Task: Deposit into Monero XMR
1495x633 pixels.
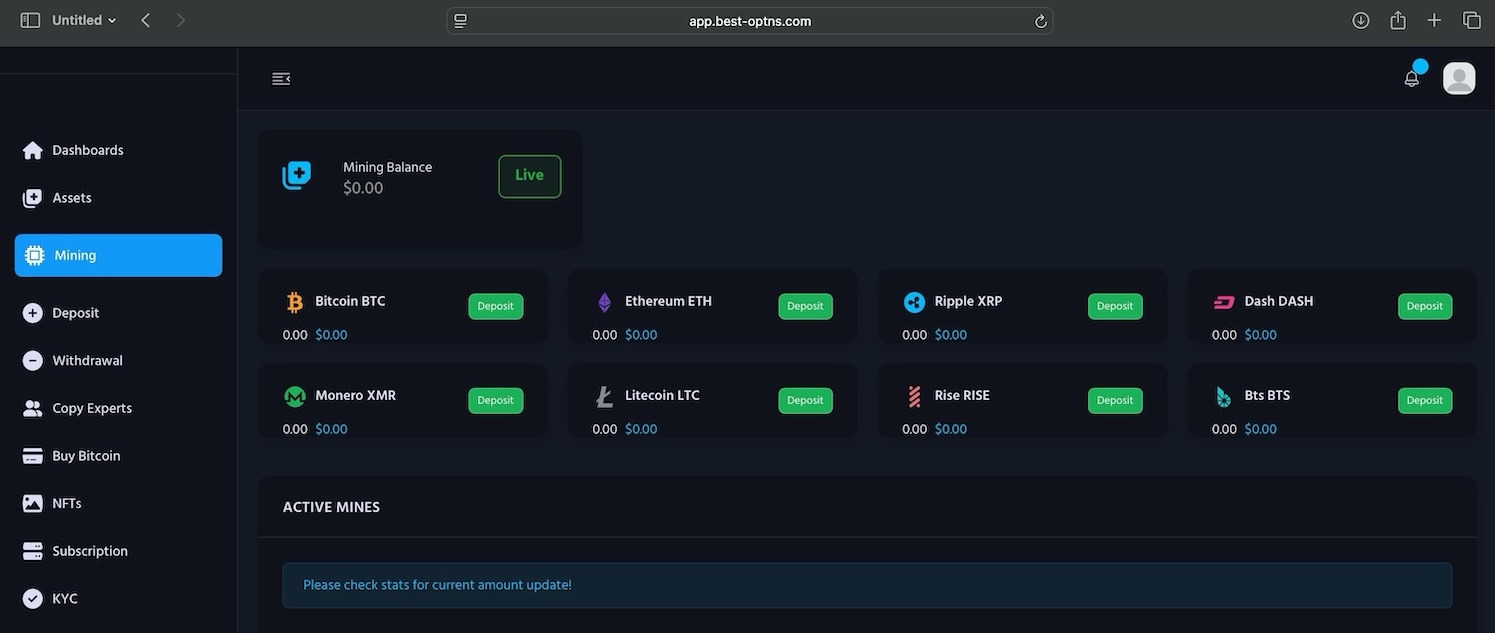Action: [x=496, y=400]
